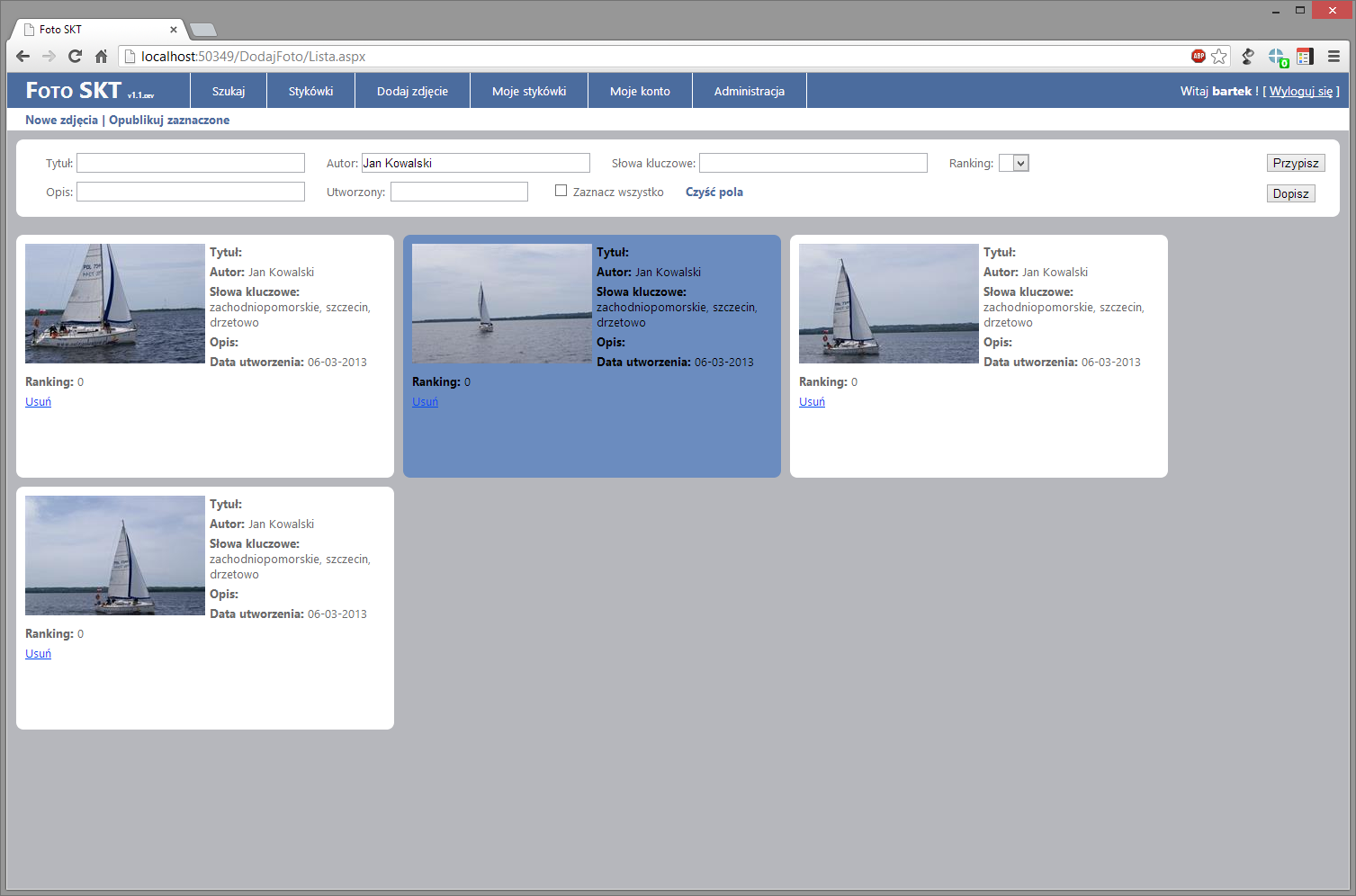Open the Dodaj zdjęcie menu
The height and width of the screenshot is (896, 1356).
point(412,91)
